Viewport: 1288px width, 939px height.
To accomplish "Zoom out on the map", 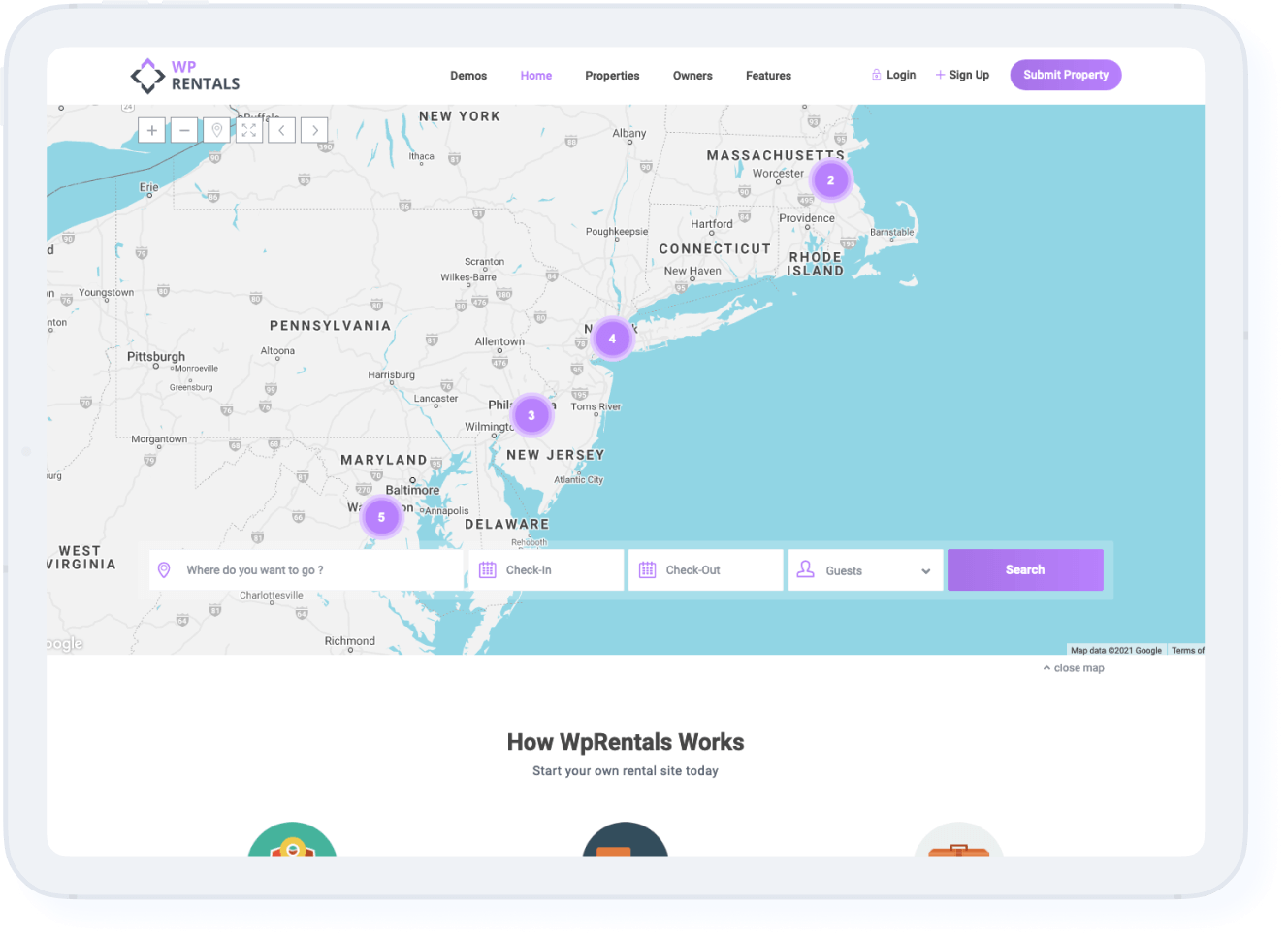I will (184, 130).
